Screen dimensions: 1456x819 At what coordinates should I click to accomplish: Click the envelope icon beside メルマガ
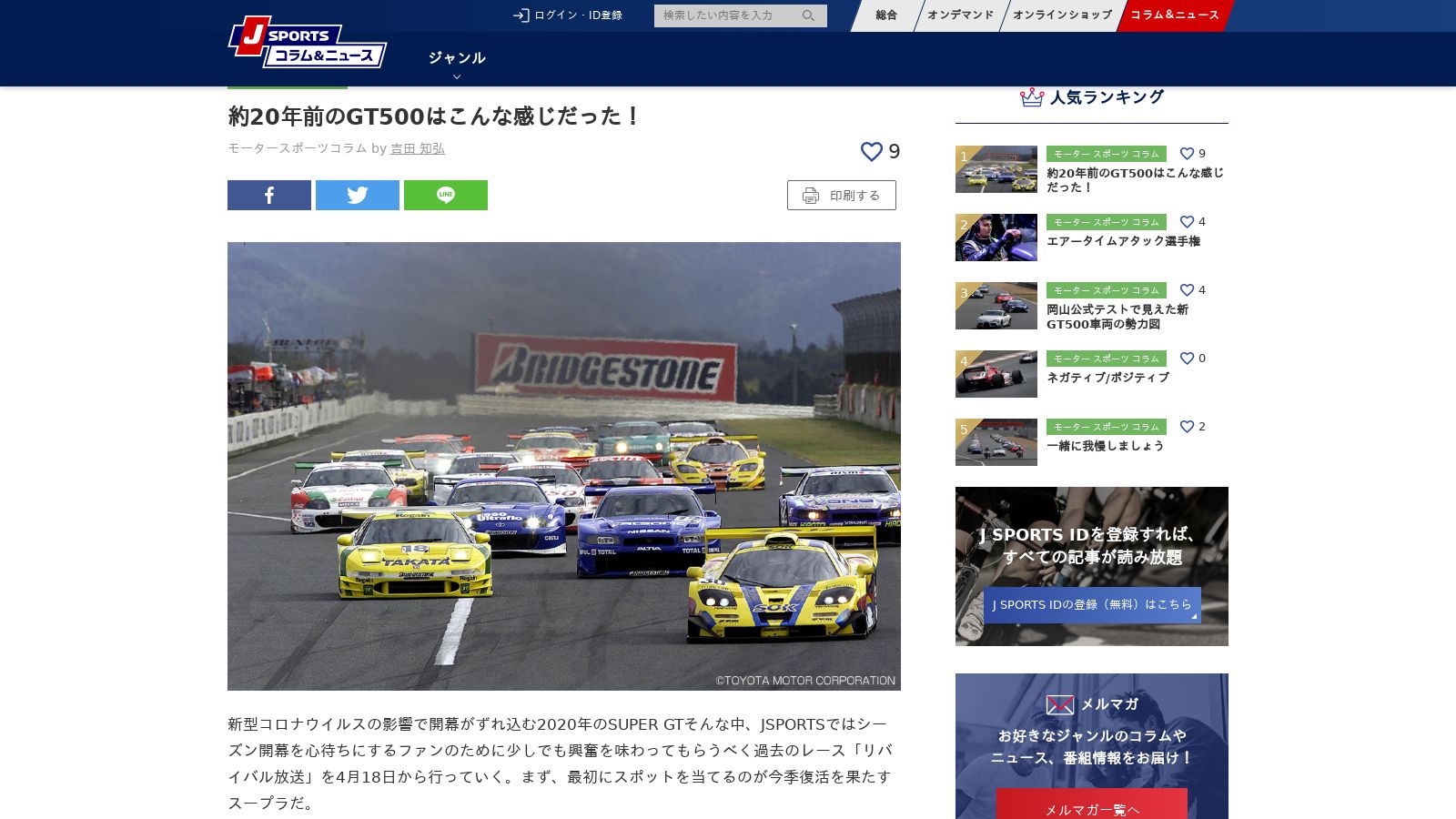pos(1059,704)
